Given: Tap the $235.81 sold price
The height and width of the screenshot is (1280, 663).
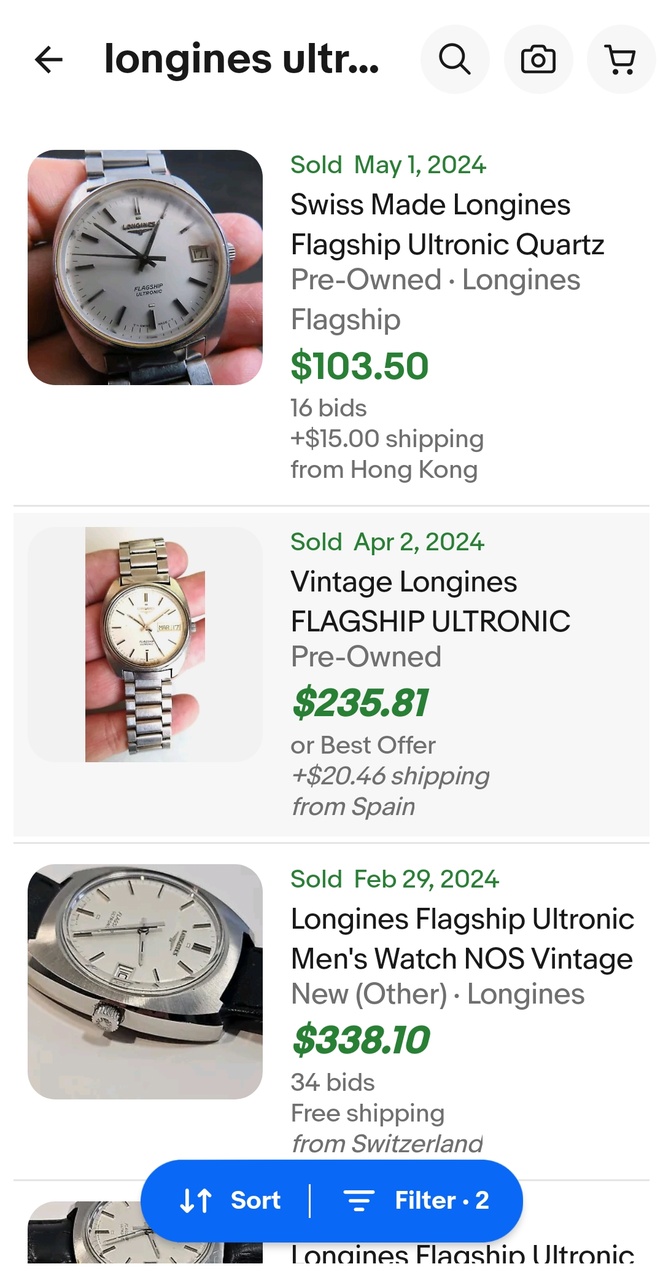Looking at the screenshot, I should click(x=360, y=703).
